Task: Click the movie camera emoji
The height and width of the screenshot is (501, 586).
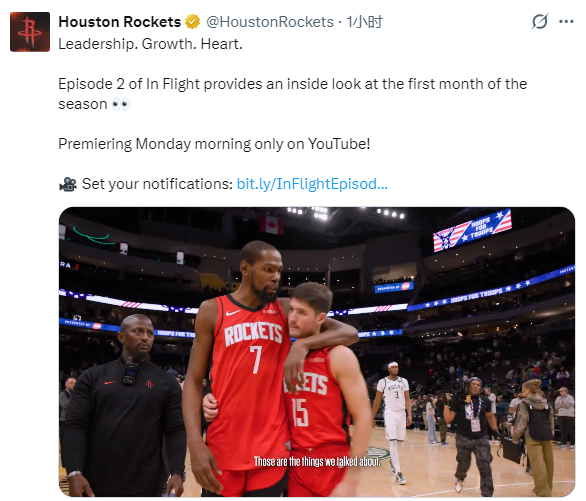Action: coord(68,184)
